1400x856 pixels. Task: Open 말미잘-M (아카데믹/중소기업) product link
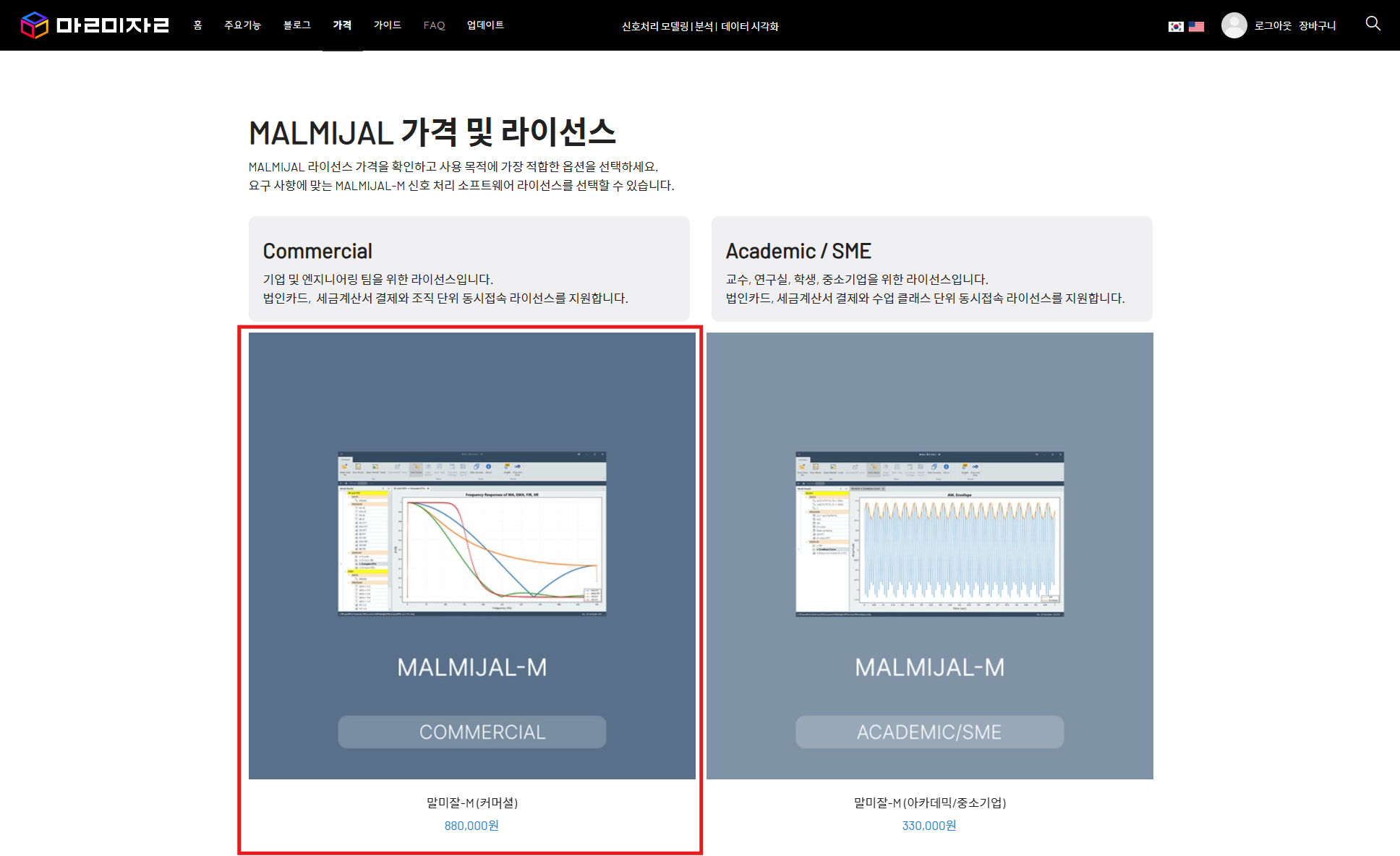(930, 803)
